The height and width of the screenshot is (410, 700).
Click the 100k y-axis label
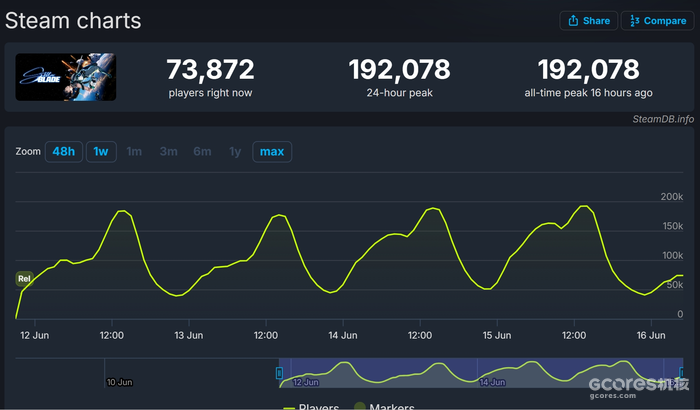pos(673,255)
